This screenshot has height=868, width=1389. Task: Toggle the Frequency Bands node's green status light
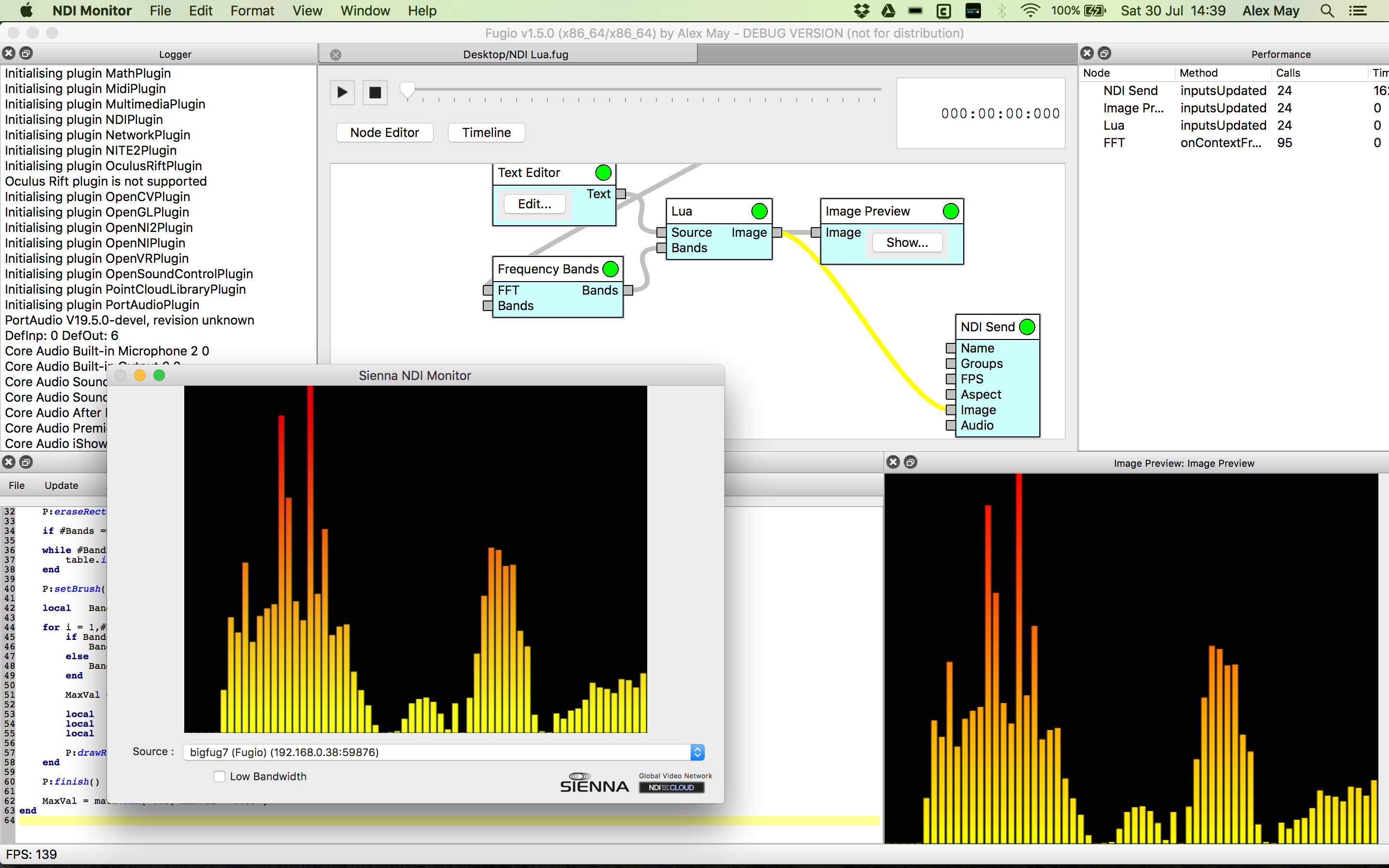[611, 269]
